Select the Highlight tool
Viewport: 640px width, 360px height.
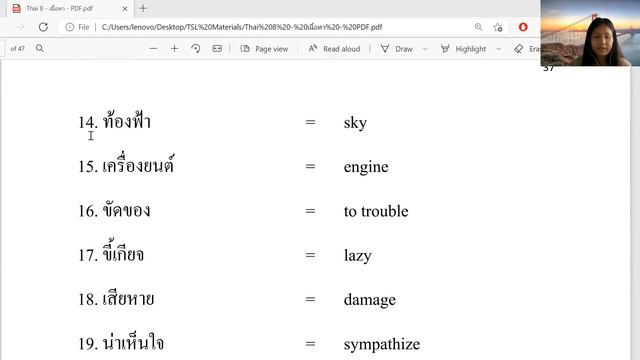pos(463,49)
